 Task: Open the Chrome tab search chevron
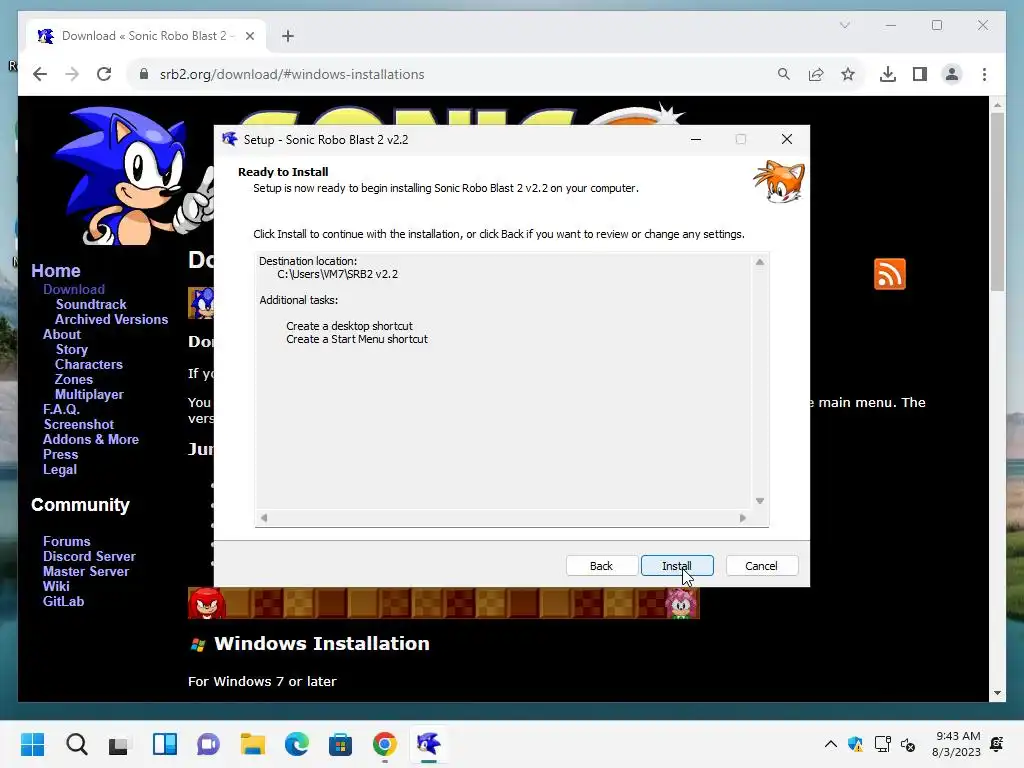(x=844, y=25)
